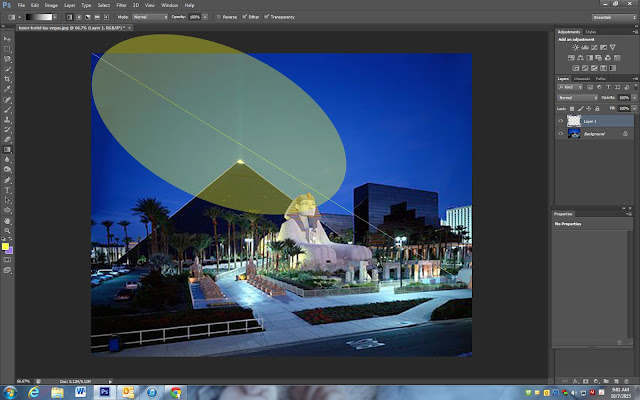Switch to the Styles tab
640x400 pixels.
(590, 32)
